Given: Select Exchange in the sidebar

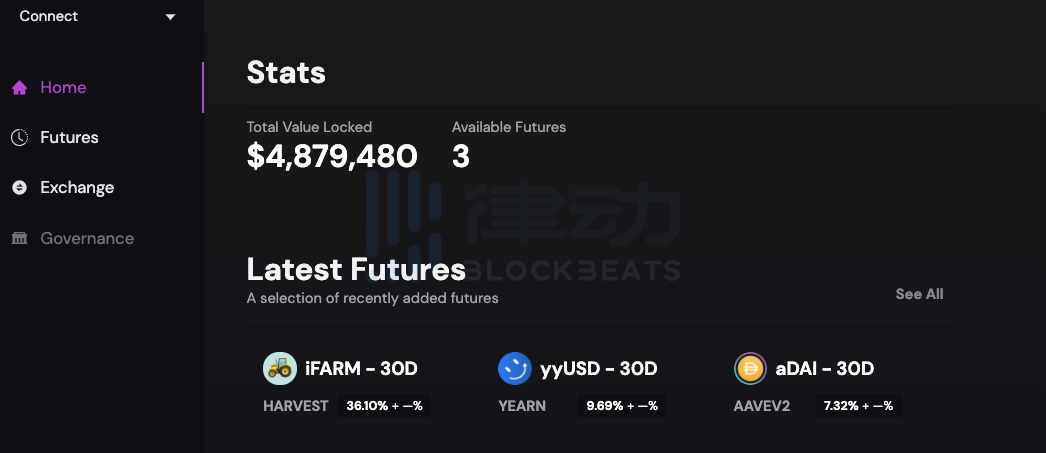Looking at the screenshot, I should coord(77,187).
